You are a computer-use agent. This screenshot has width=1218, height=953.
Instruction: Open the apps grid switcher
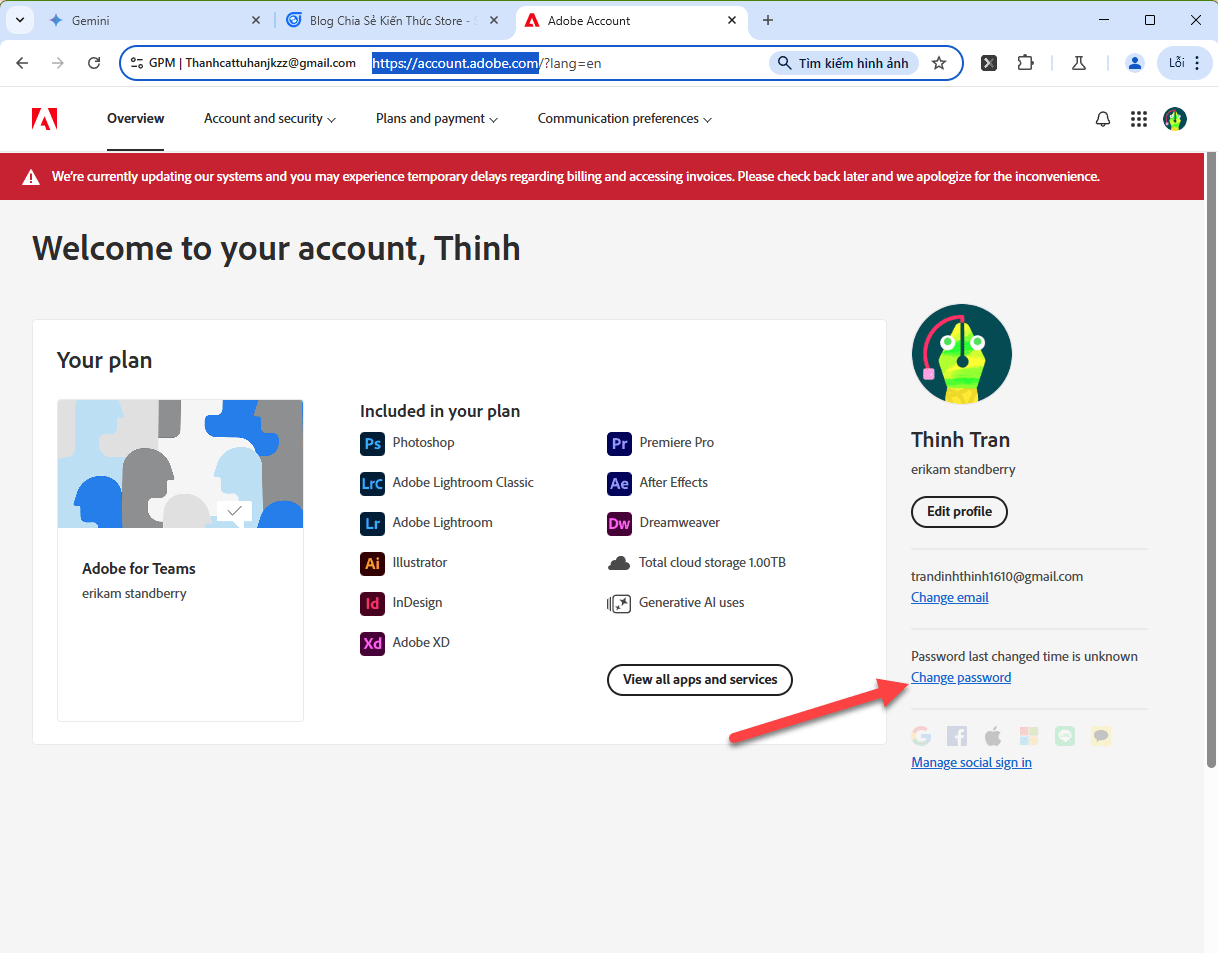[1138, 119]
